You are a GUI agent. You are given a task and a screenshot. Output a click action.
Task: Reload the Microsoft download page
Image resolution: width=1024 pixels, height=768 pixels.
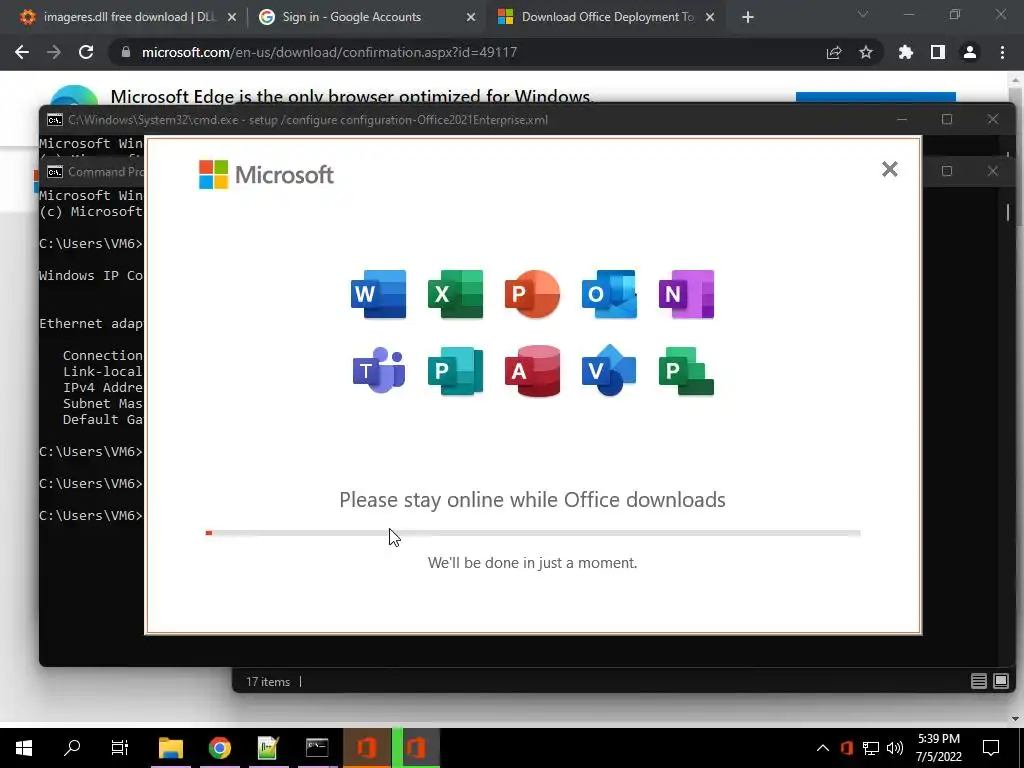(x=86, y=52)
